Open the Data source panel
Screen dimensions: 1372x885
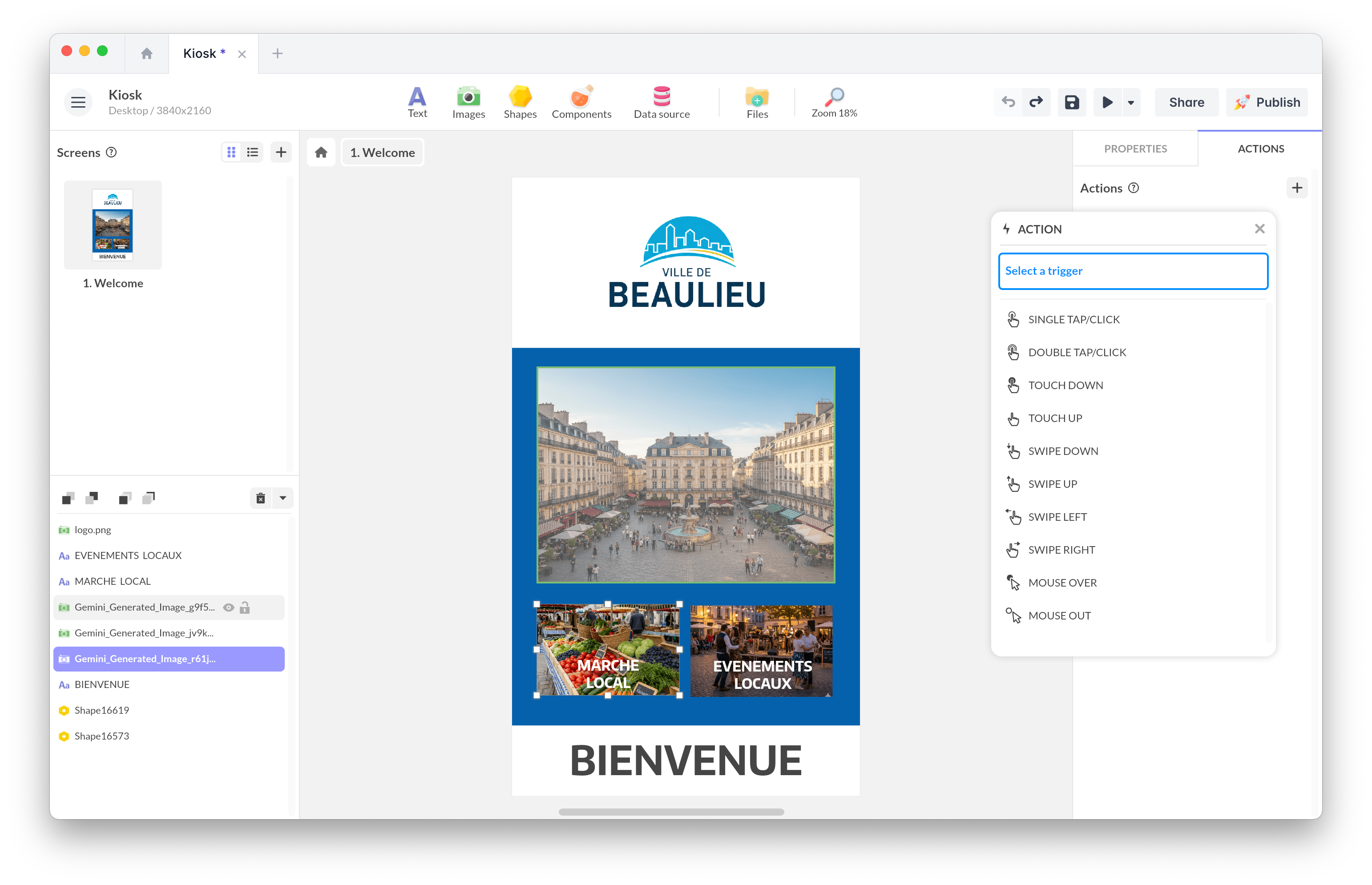coord(662,102)
